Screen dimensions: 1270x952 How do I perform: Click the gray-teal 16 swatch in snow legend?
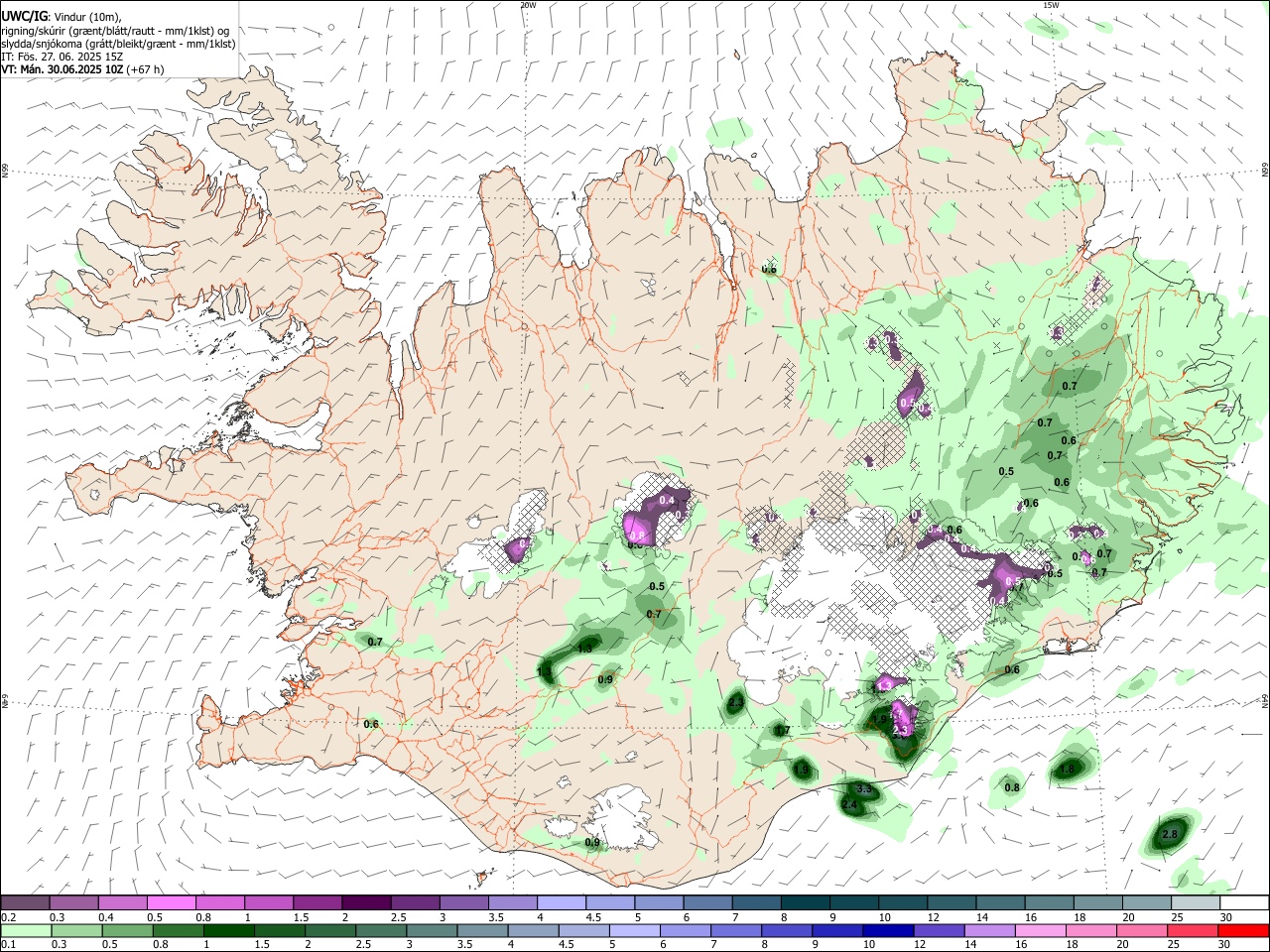[1050, 902]
